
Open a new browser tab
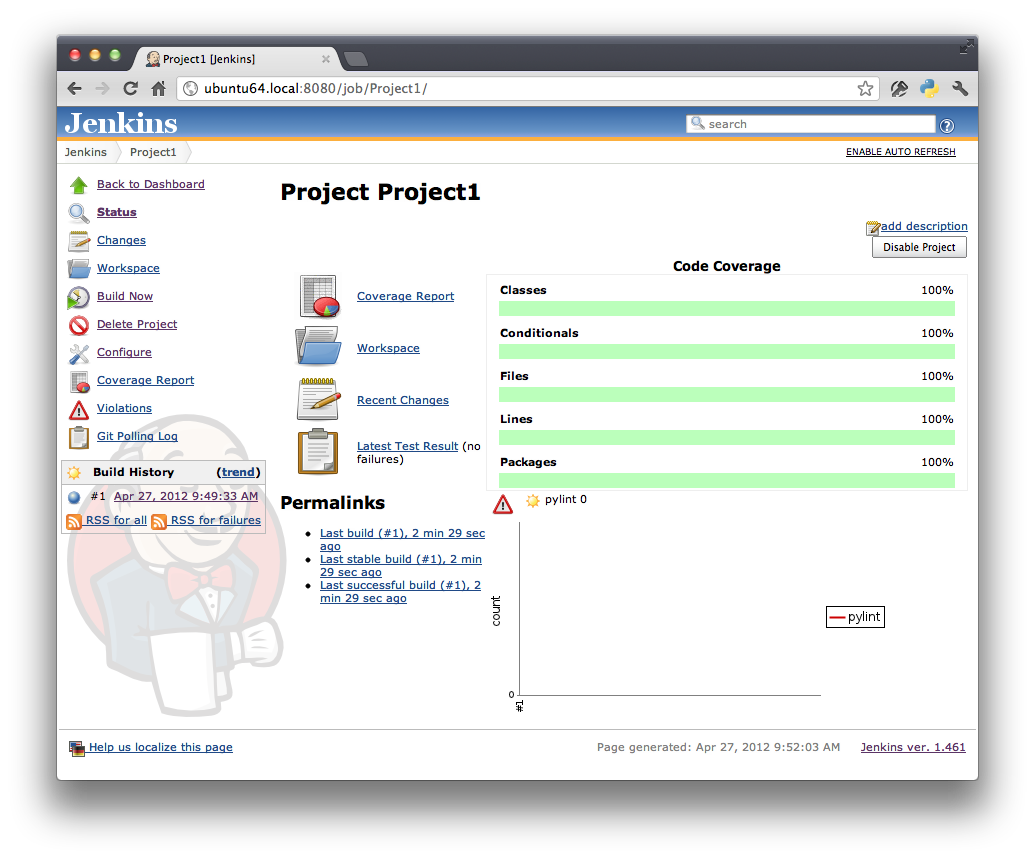tap(356, 59)
